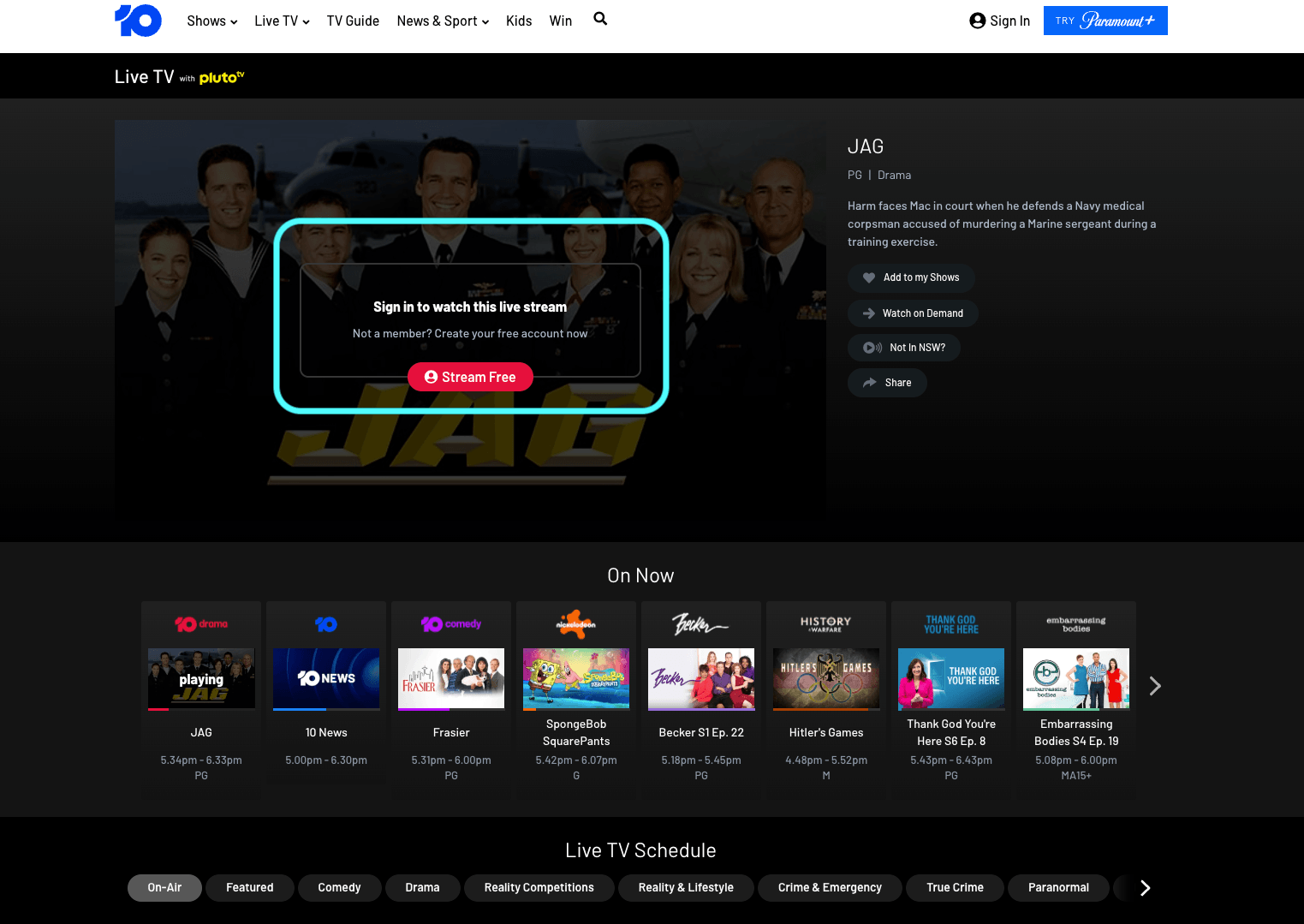Click the Hitler's Games thumbnail

826,678
